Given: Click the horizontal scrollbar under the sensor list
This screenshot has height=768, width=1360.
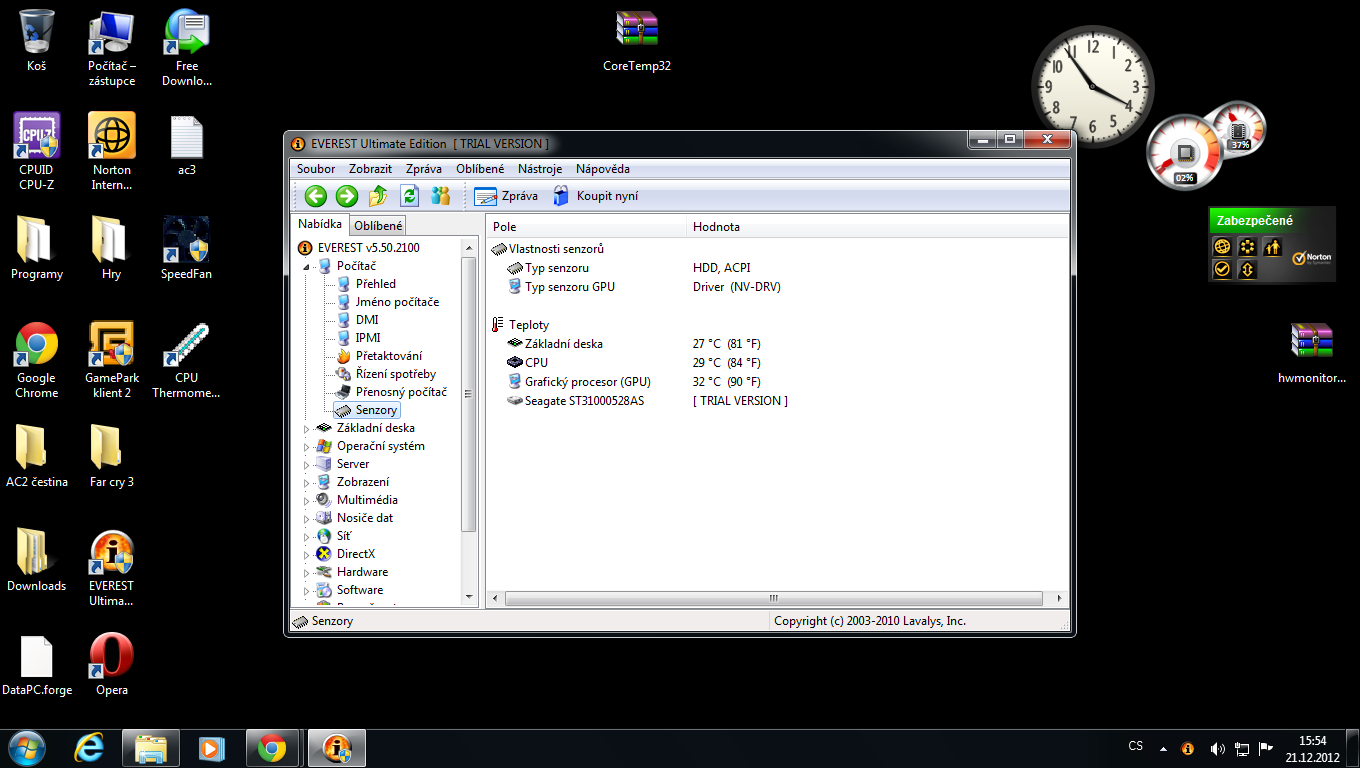Looking at the screenshot, I should click(773, 598).
